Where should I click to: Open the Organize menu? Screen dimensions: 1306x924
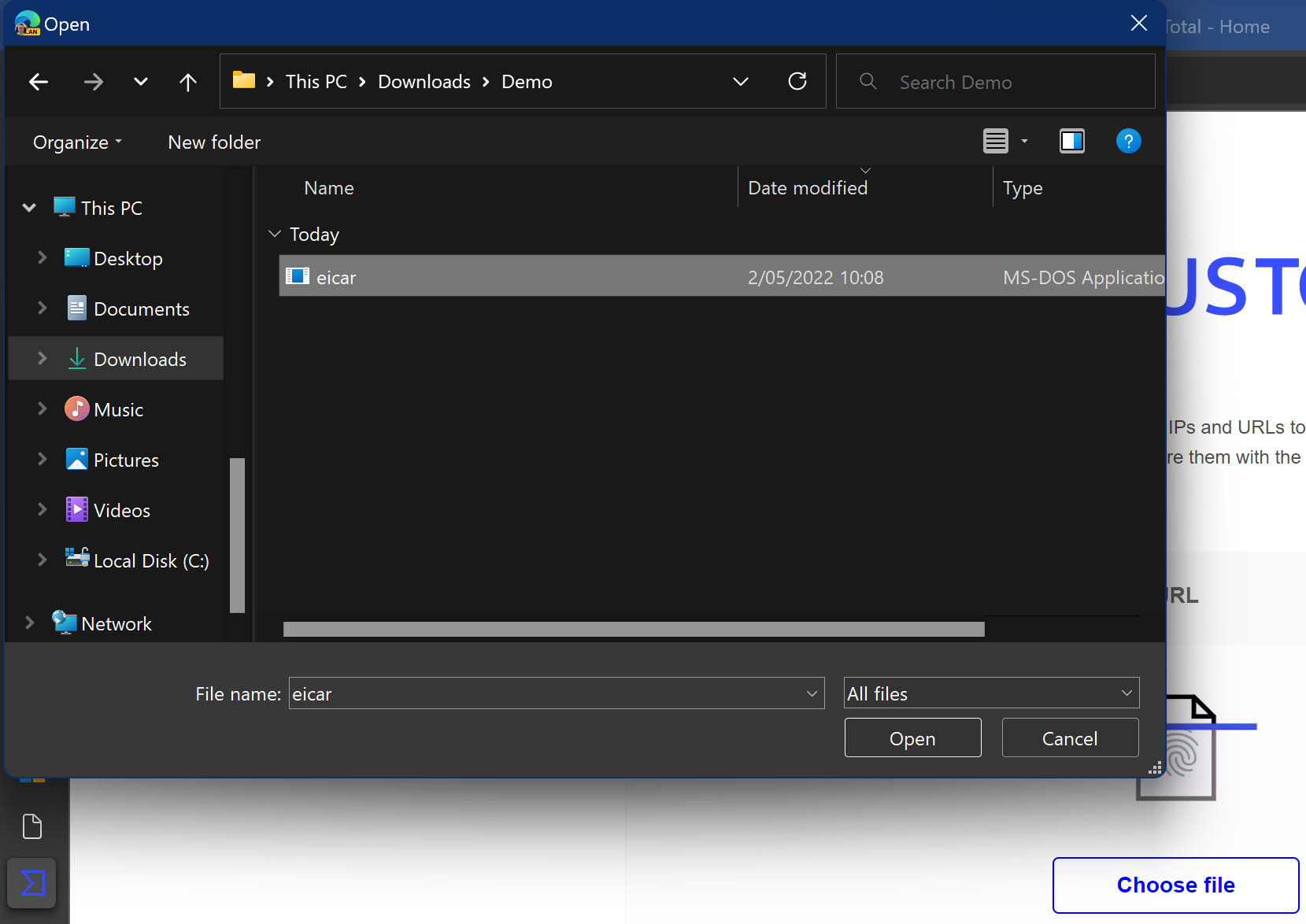click(77, 142)
